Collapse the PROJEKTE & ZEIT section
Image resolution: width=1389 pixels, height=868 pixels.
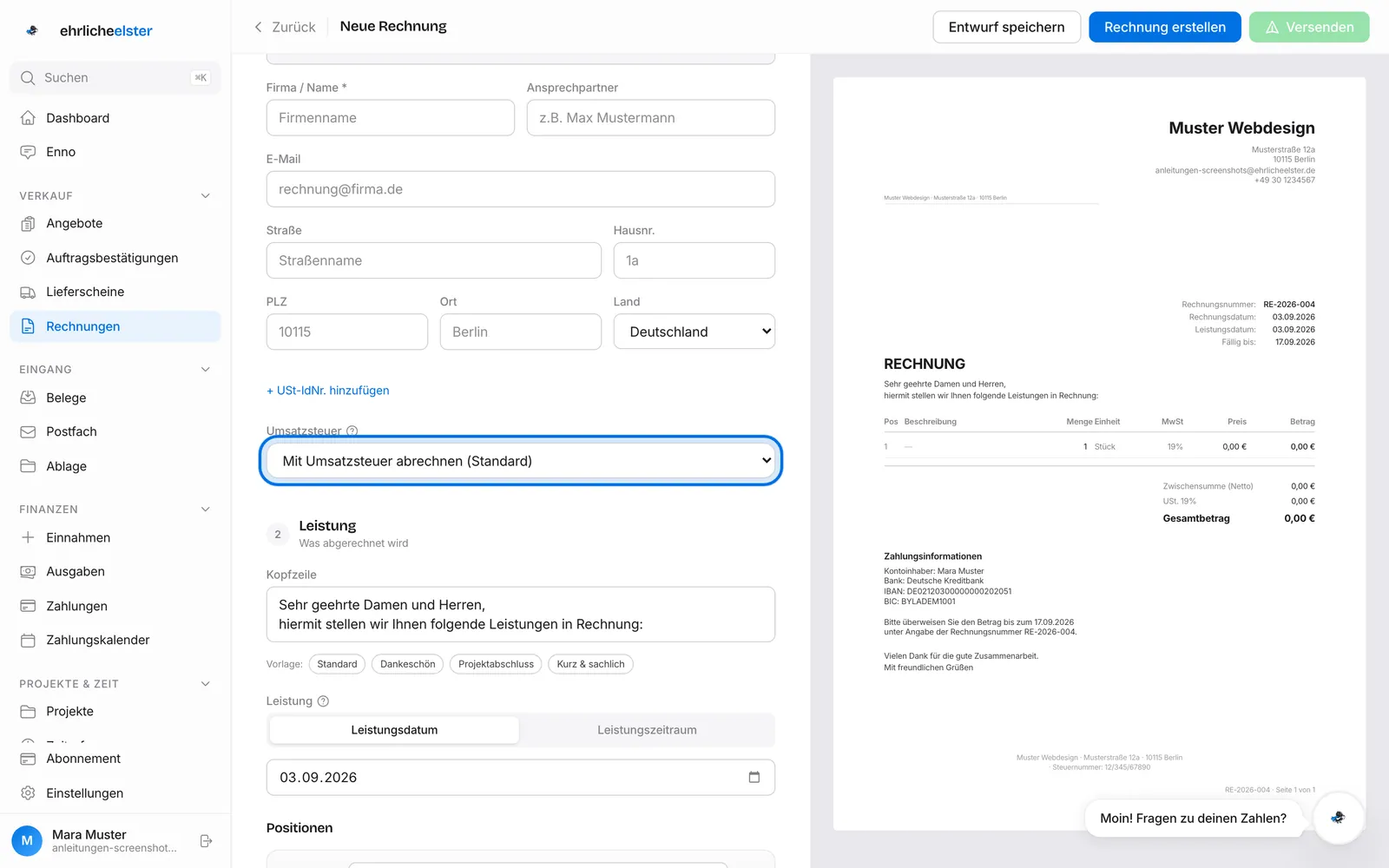tap(206, 684)
